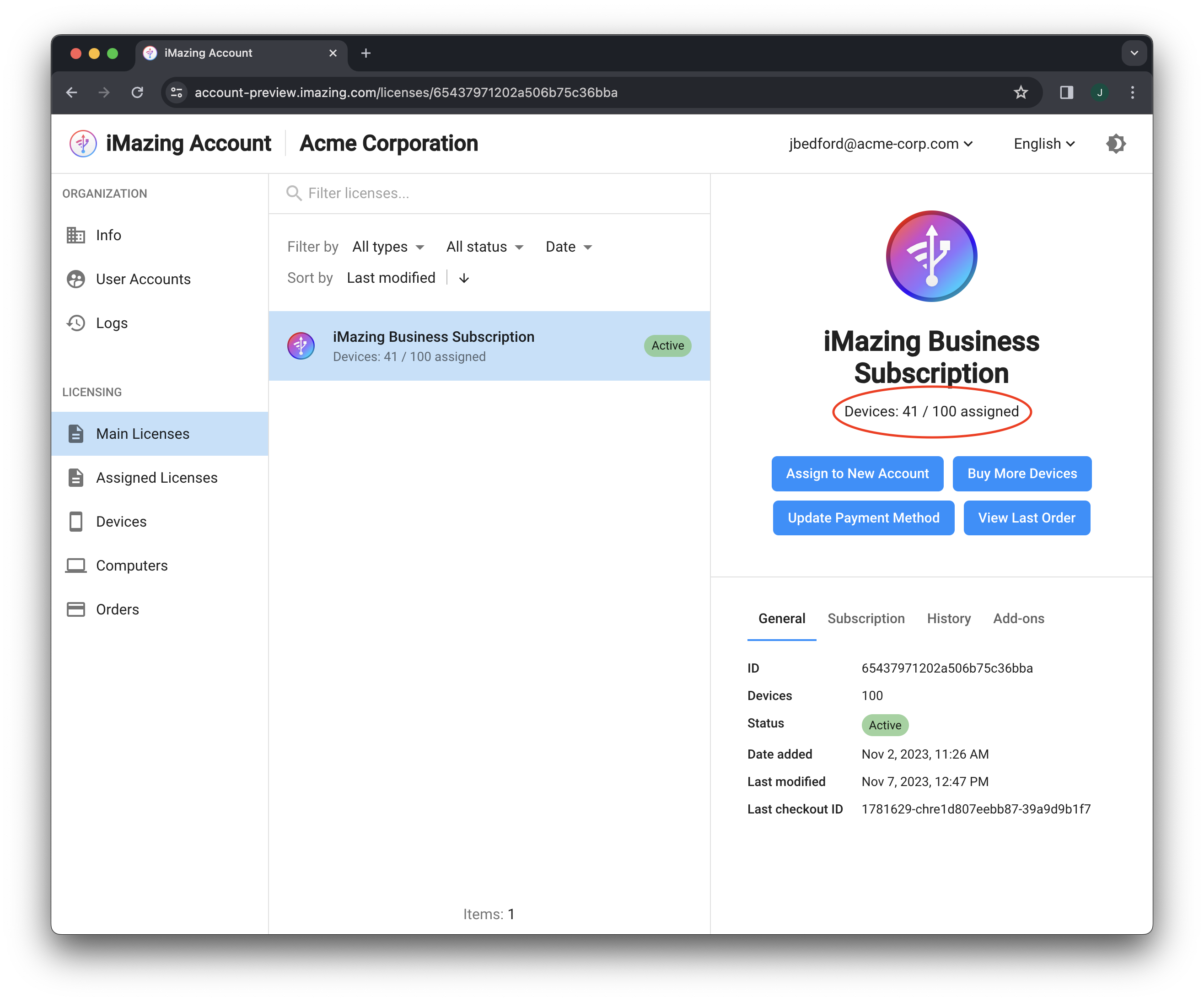Toggle browser side panel icon
The image size is (1204, 1002).
point(1066,92)
